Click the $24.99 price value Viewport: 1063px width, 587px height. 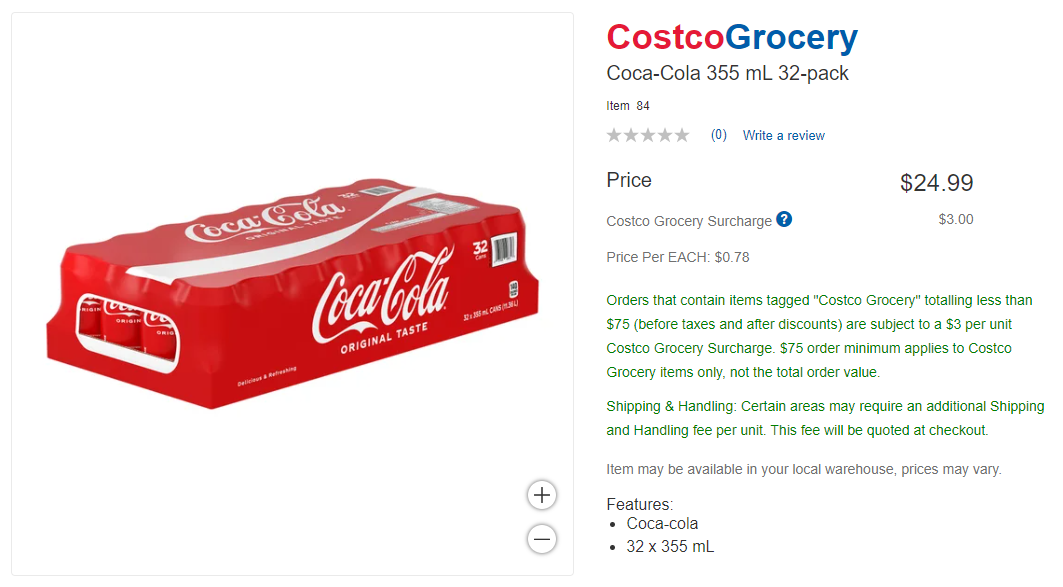pyautogui.click(x=936, y=183)
